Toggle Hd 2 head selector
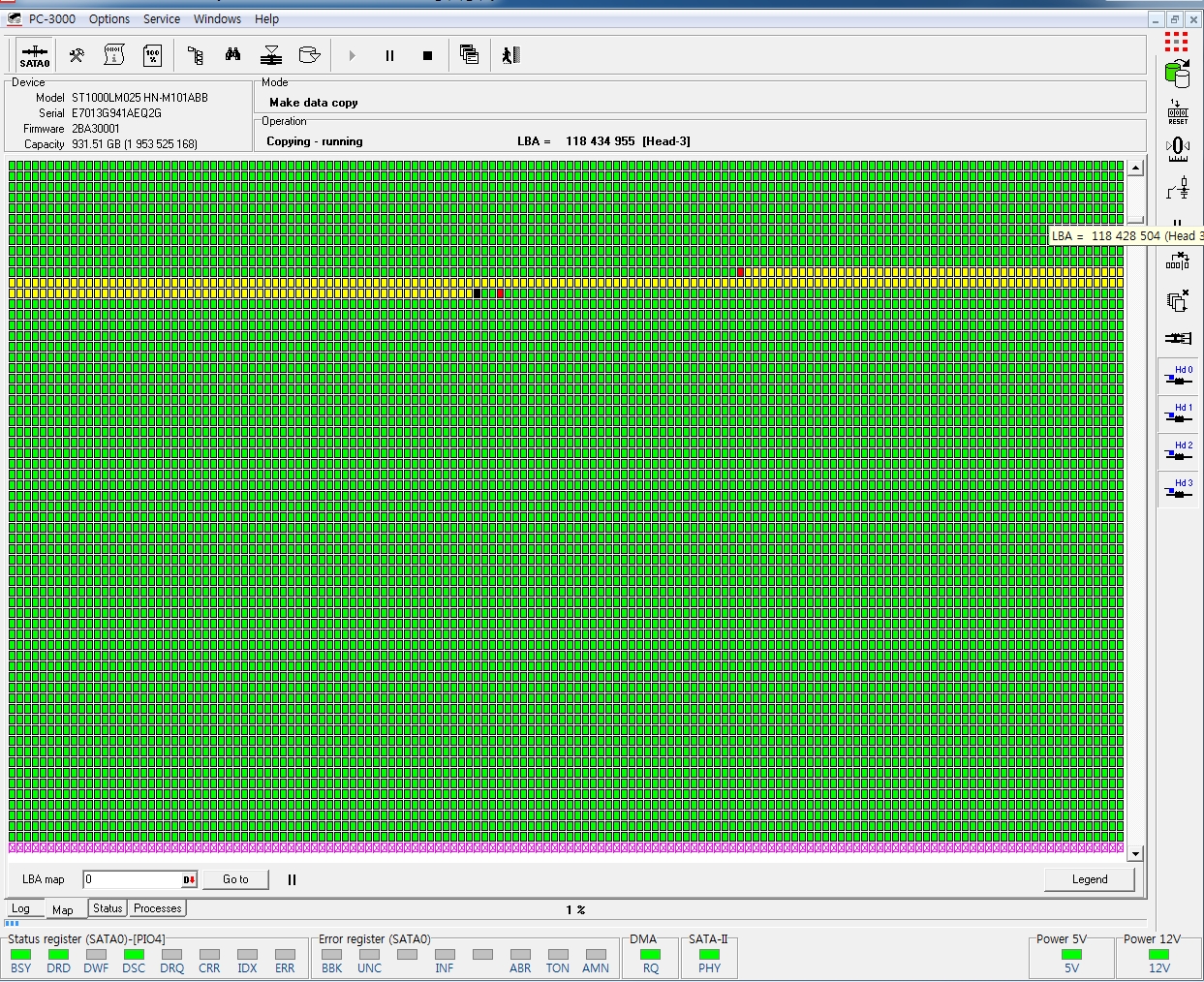The height and width of the screenshot is (982, 1204). 1178,451
